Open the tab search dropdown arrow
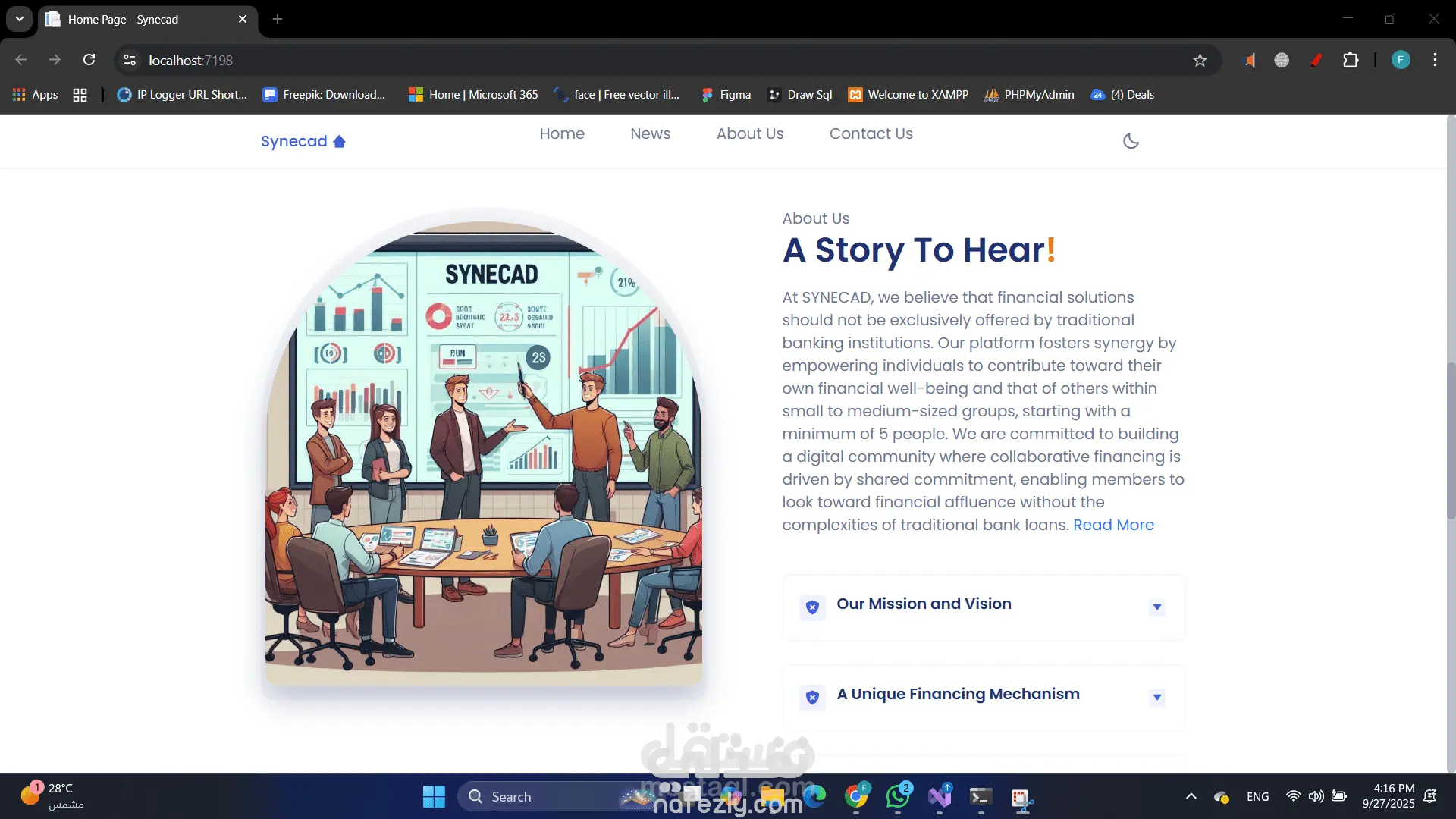Viewport: 1456px width, 819px height. (20, 19)
